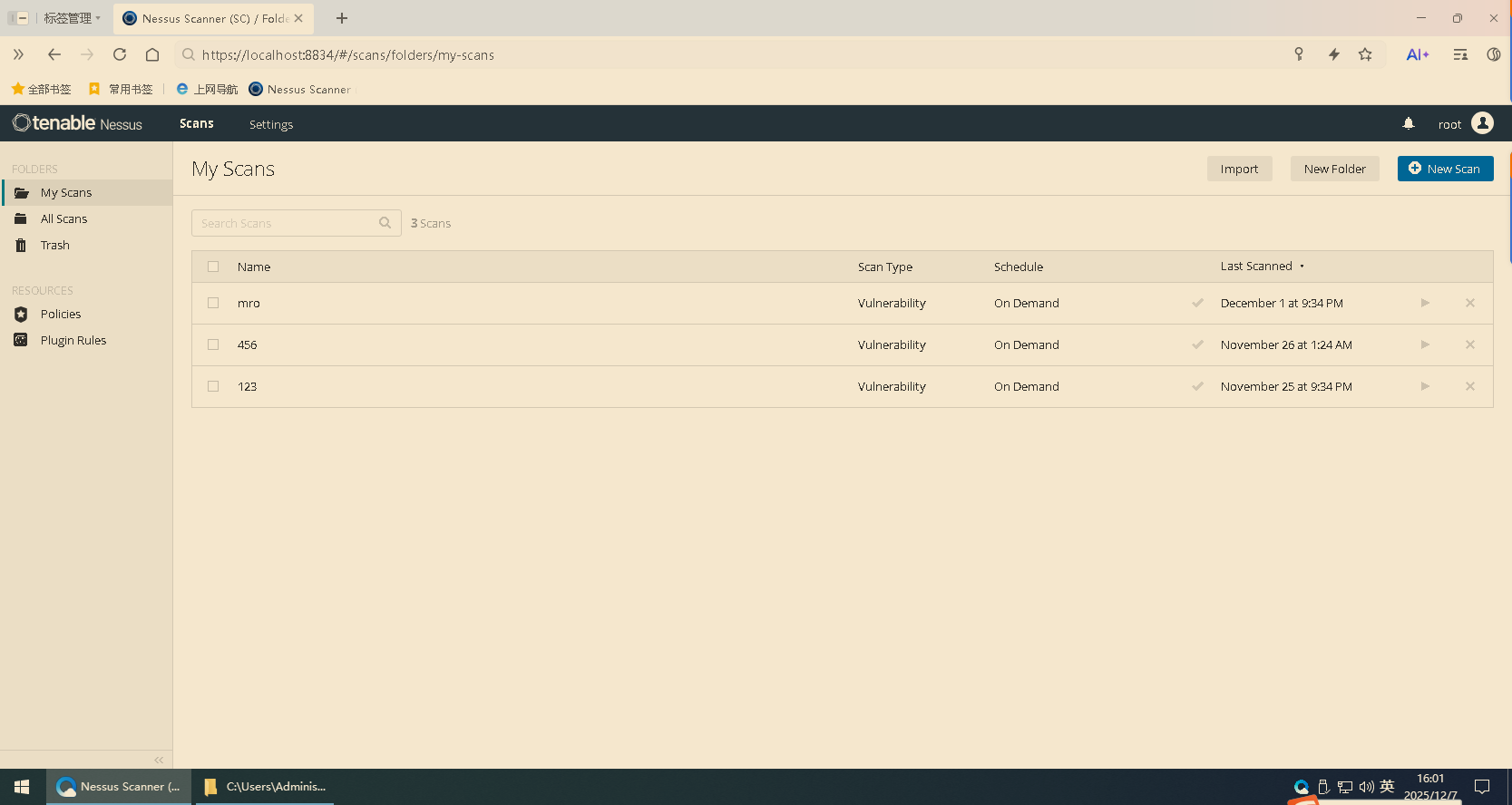Open the Trash folder
Viewport: 1512px width, 805px height.
pos(54,245)
